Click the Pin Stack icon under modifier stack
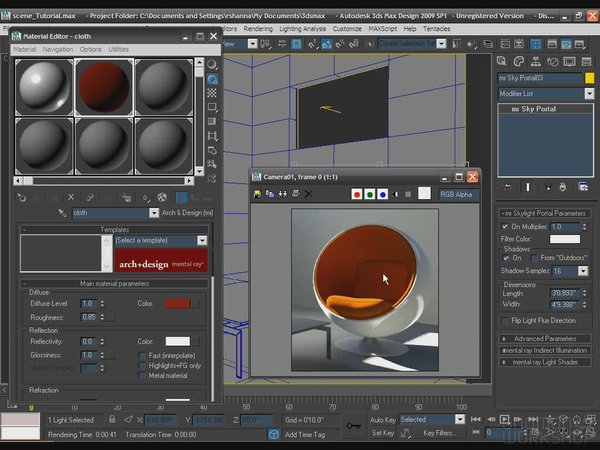The width and height of the screenshot is (600, 450). [x=507, y=187]
